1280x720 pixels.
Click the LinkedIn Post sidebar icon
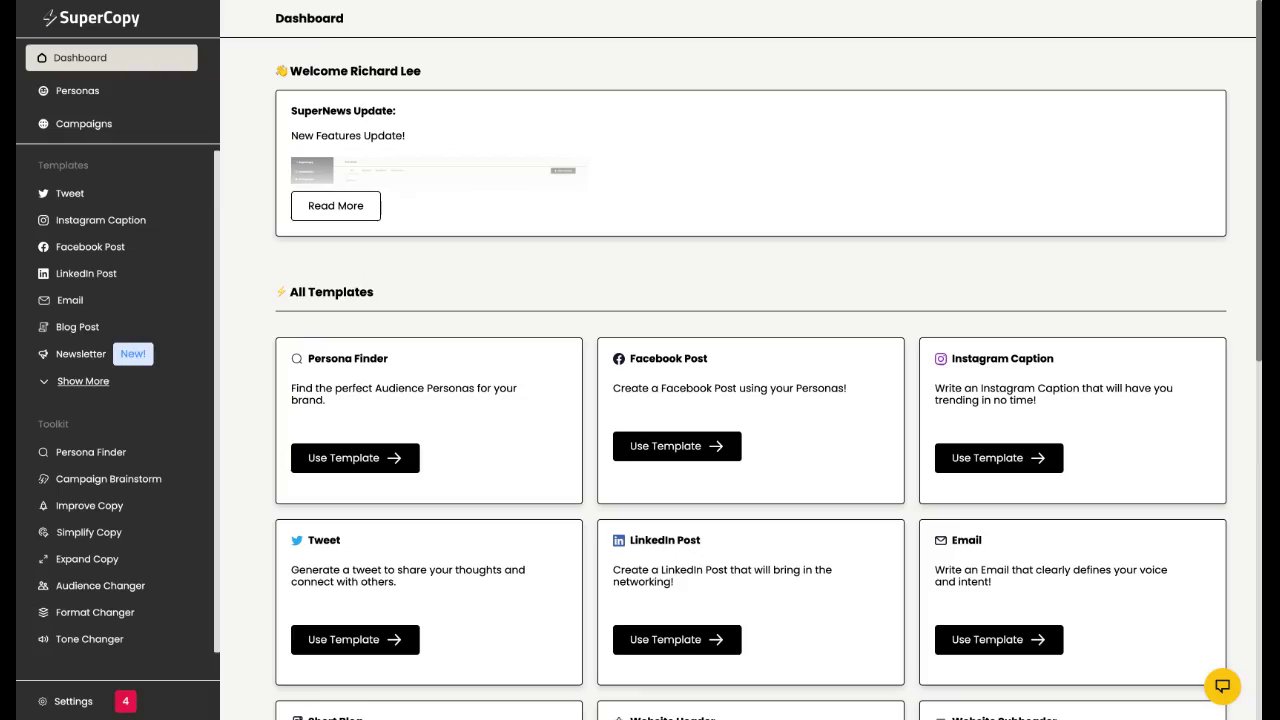click(43, 274)
